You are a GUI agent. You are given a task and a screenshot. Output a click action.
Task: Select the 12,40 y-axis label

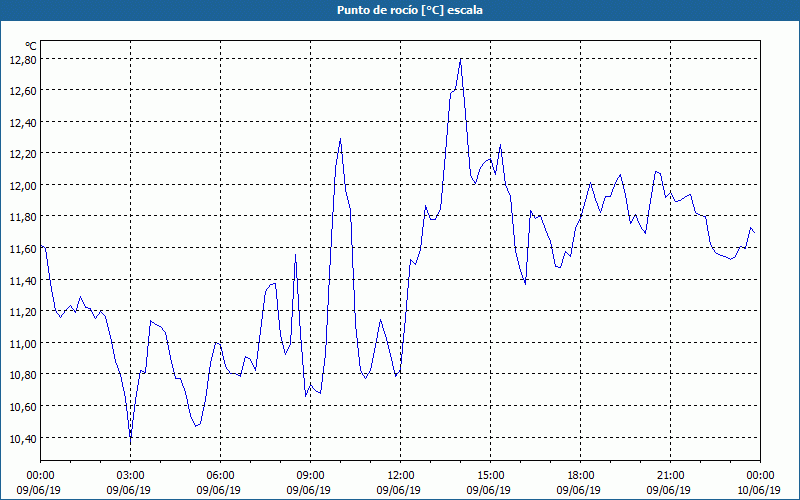pos(23,122)
